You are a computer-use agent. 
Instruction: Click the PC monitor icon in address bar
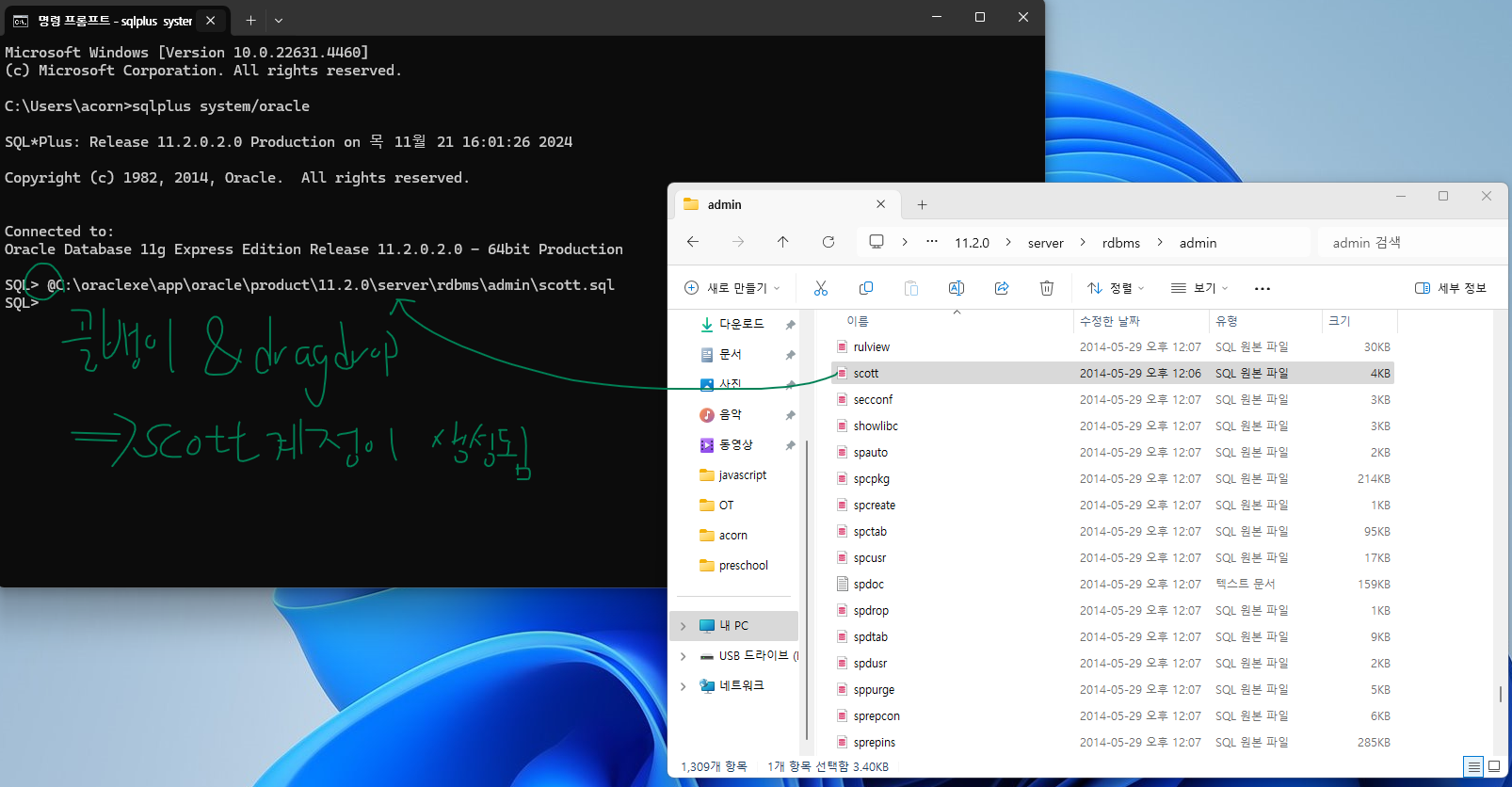(877, 242)
